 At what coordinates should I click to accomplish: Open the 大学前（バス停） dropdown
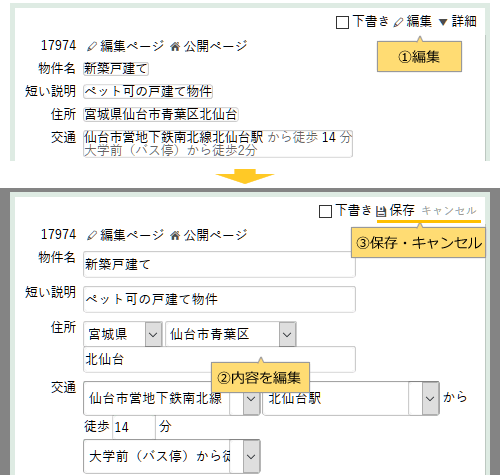[172, 456]
